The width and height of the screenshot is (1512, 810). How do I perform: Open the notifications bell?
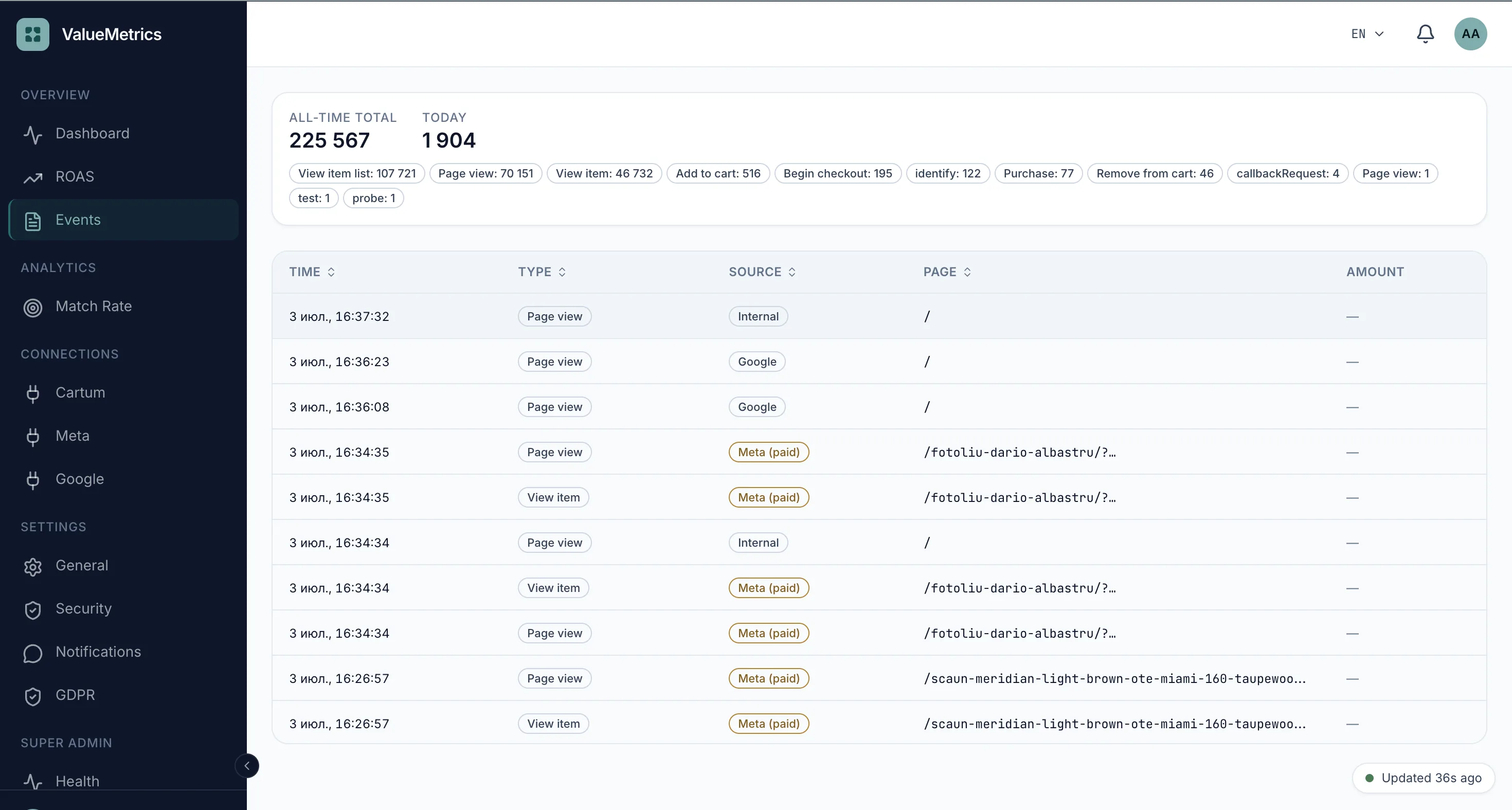click(1425, 34)
